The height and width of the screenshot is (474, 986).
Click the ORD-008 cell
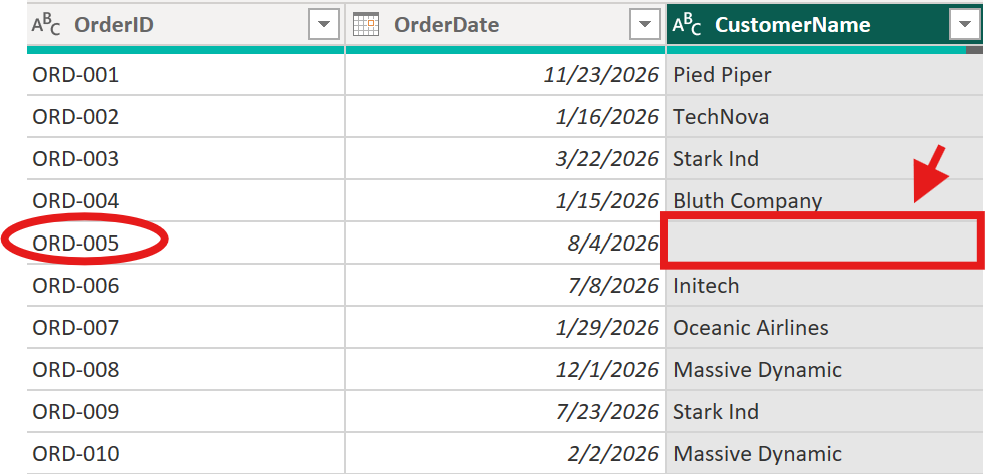coord(186,370)
